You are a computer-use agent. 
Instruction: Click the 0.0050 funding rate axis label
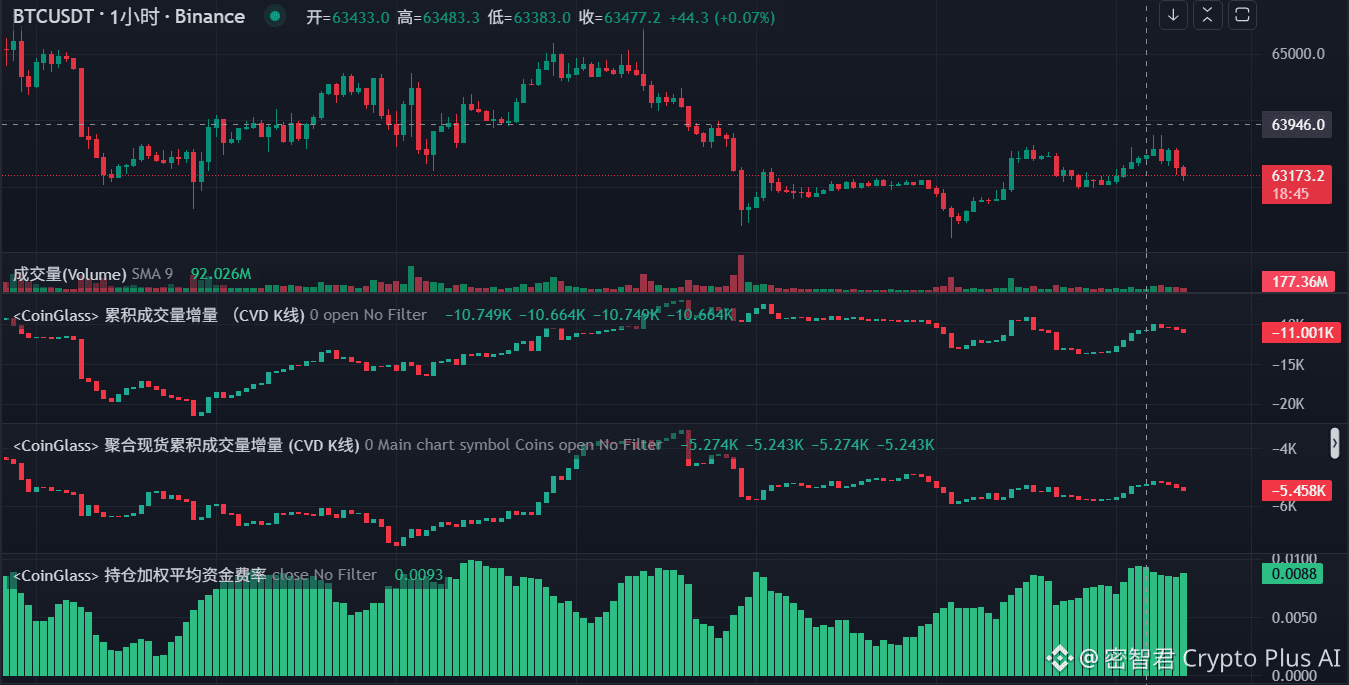point(1292,617)
